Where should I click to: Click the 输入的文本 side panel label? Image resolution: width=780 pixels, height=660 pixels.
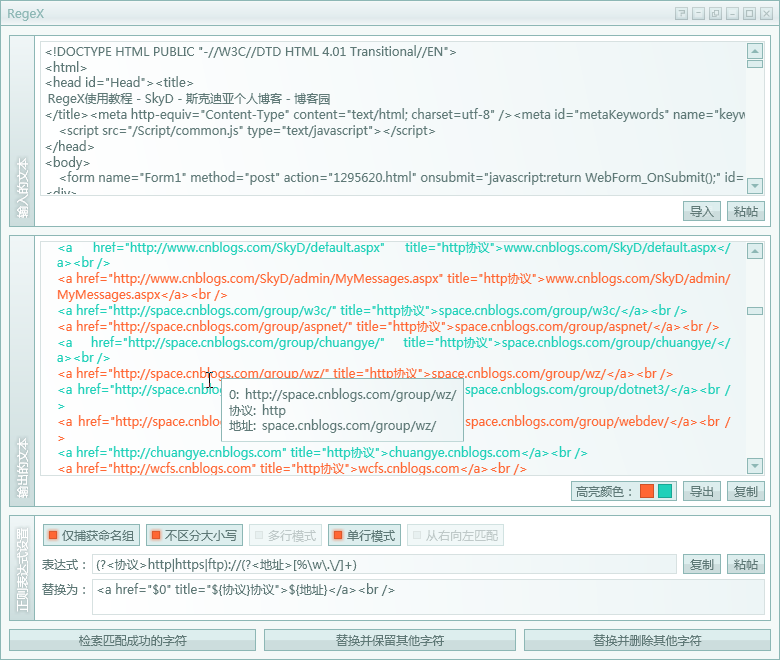22,188
